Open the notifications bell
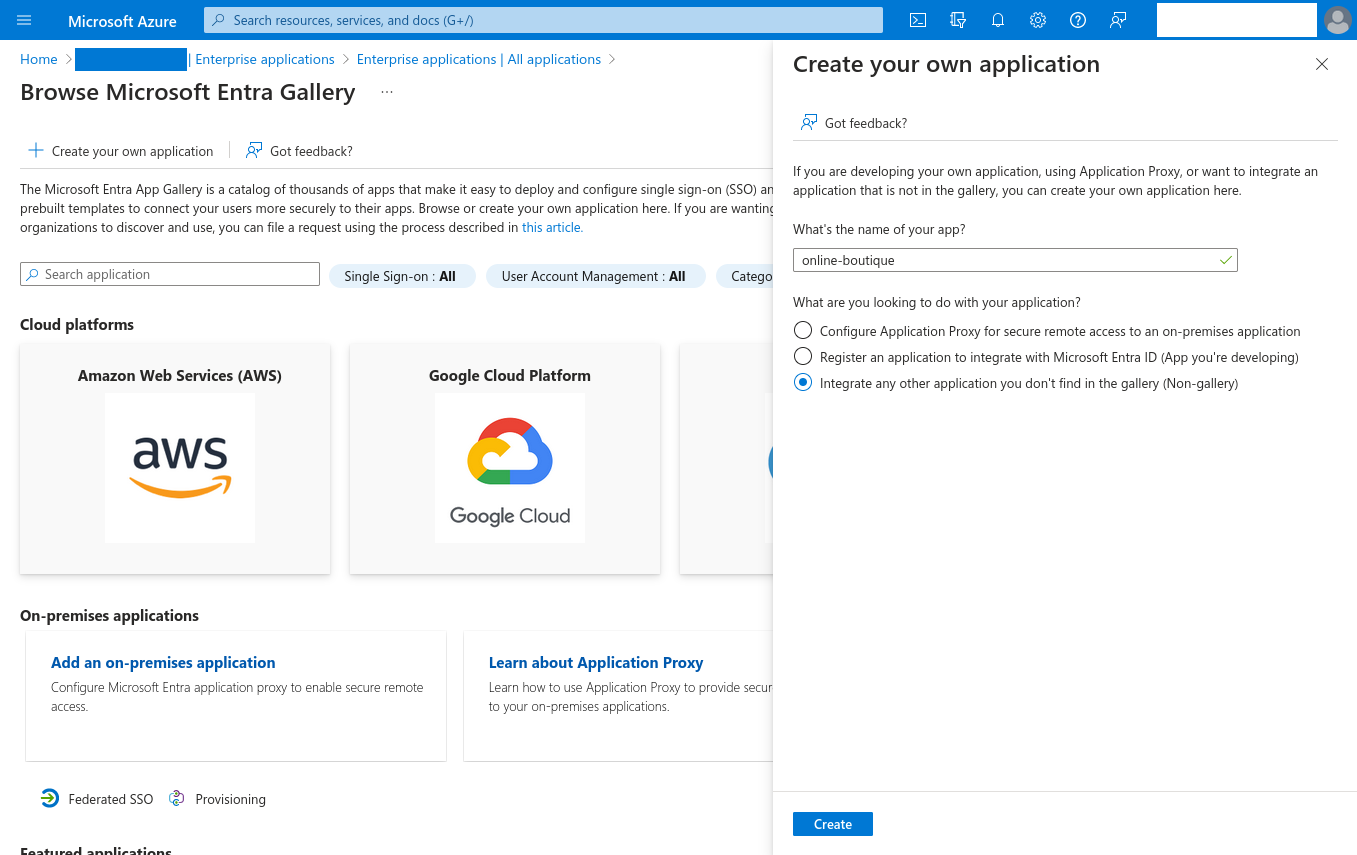Image resolution: width=1357 pixels, height=855 pixels. (x=997, y=20)
